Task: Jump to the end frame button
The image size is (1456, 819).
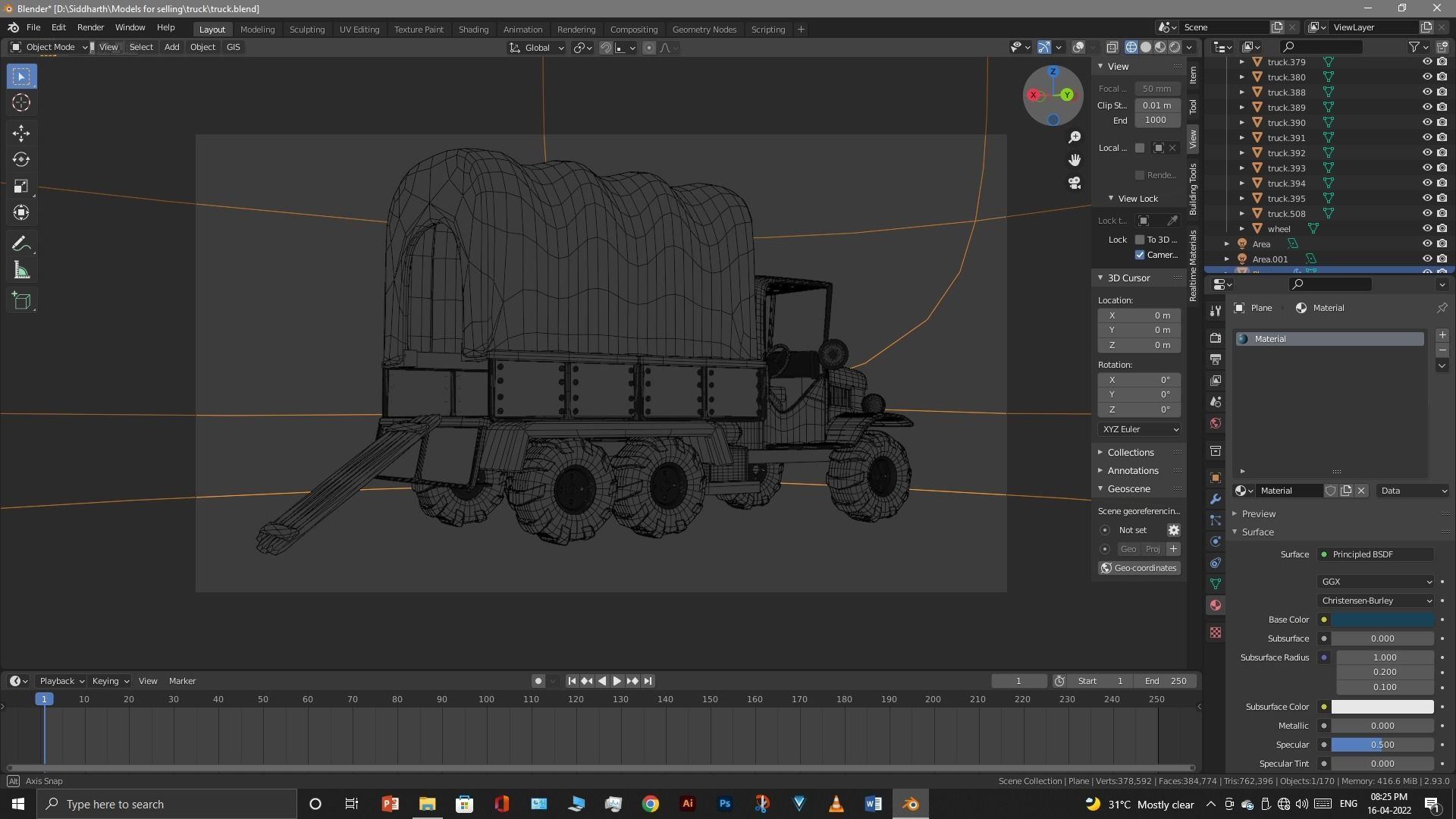Action: 648,681
